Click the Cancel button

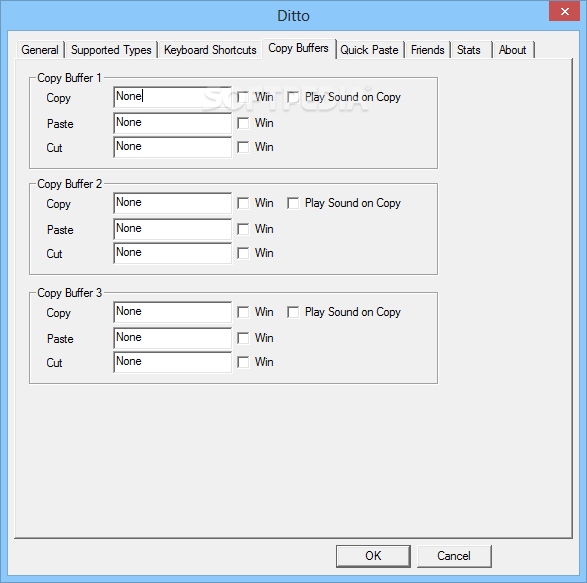(454, 556)
